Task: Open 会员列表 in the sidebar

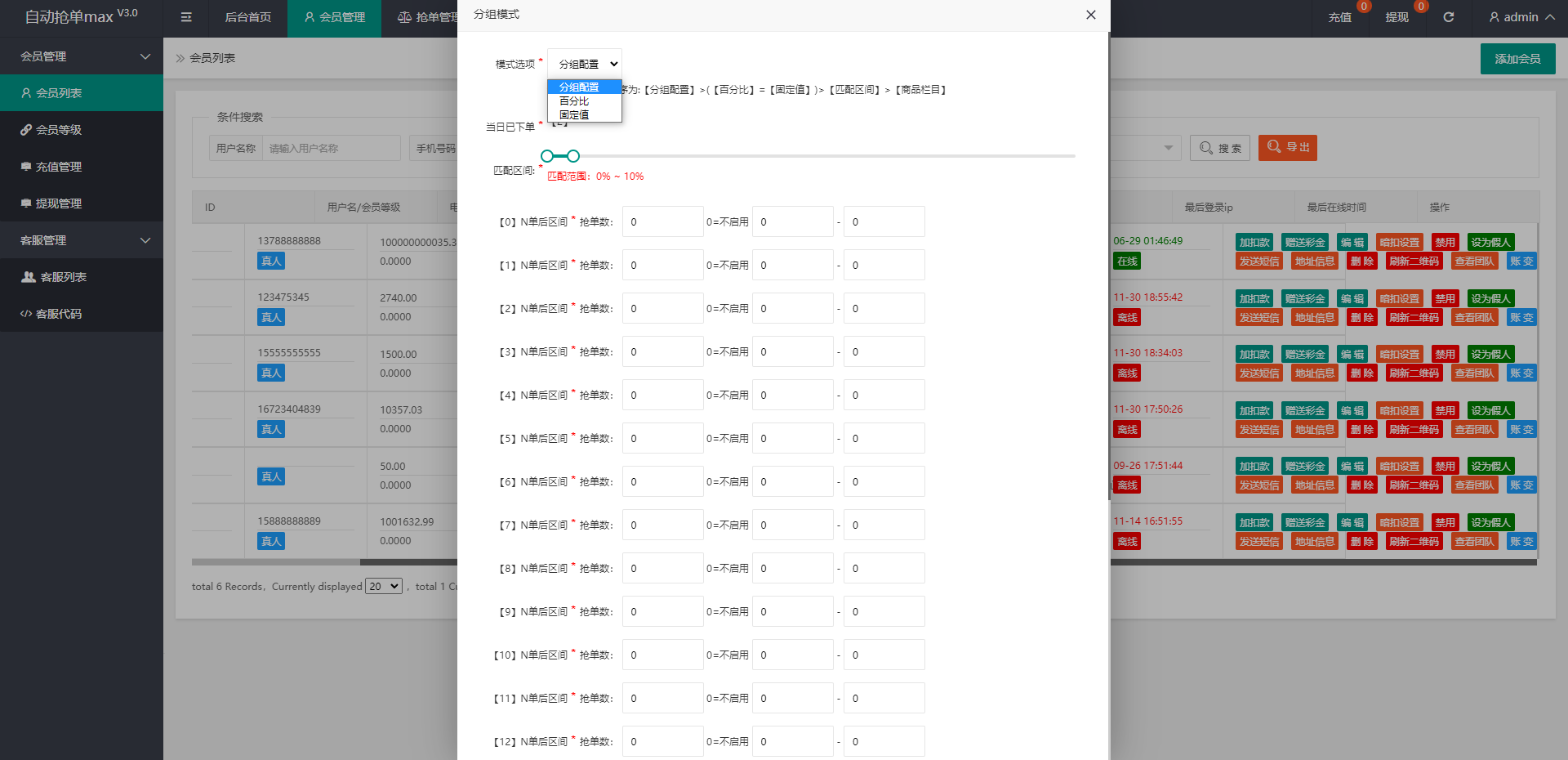Action: pos(82,93)
